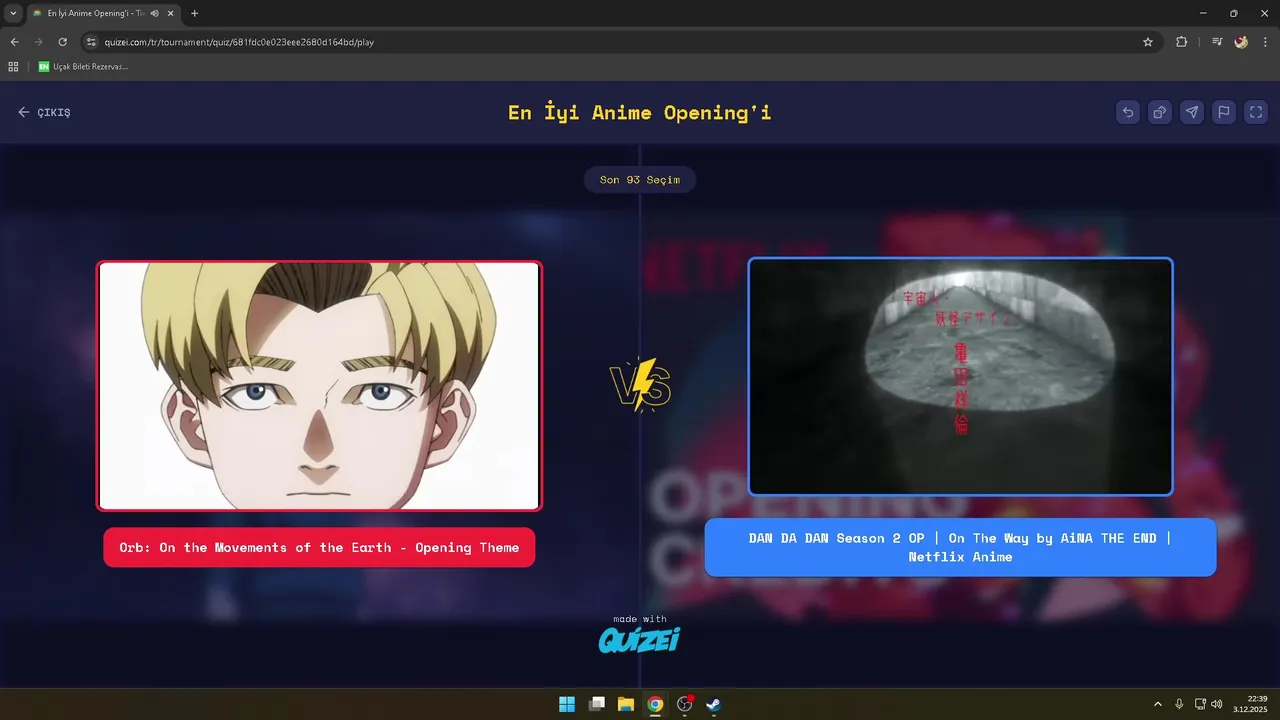Expand the hidden system tray icons chevron

pos(1158,704)
